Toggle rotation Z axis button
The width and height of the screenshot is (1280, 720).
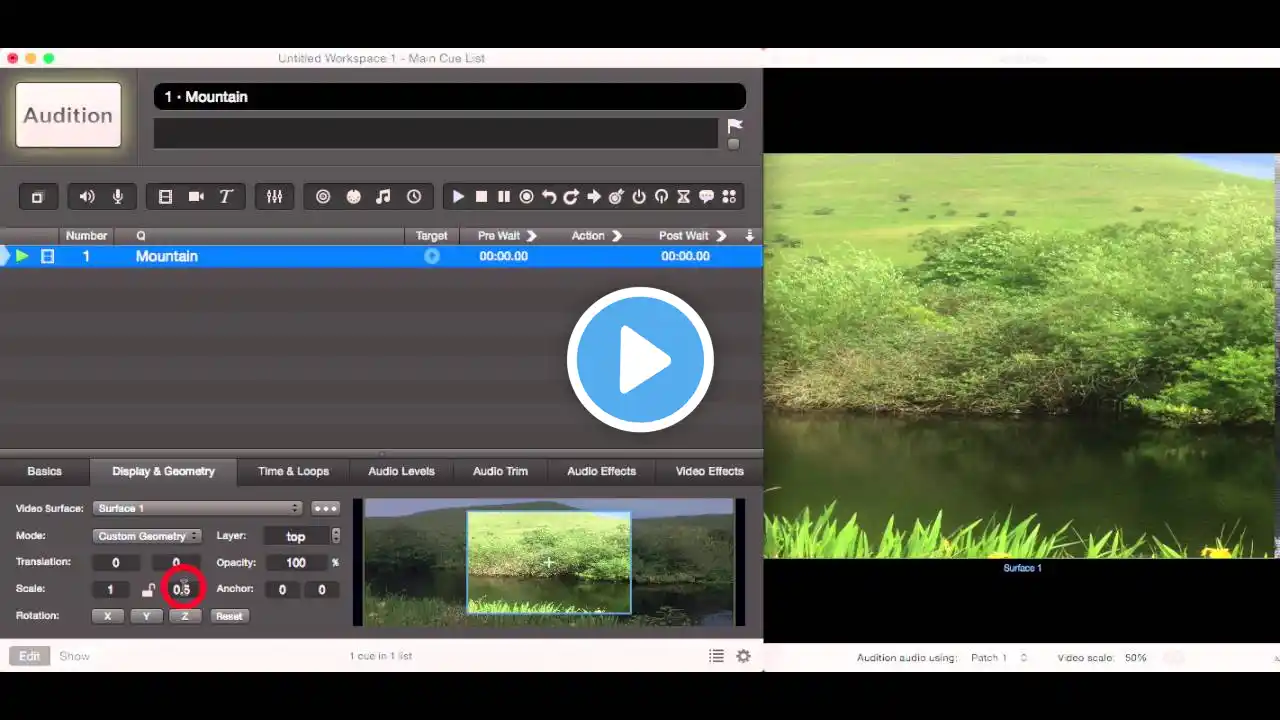(x=185, y=616)
